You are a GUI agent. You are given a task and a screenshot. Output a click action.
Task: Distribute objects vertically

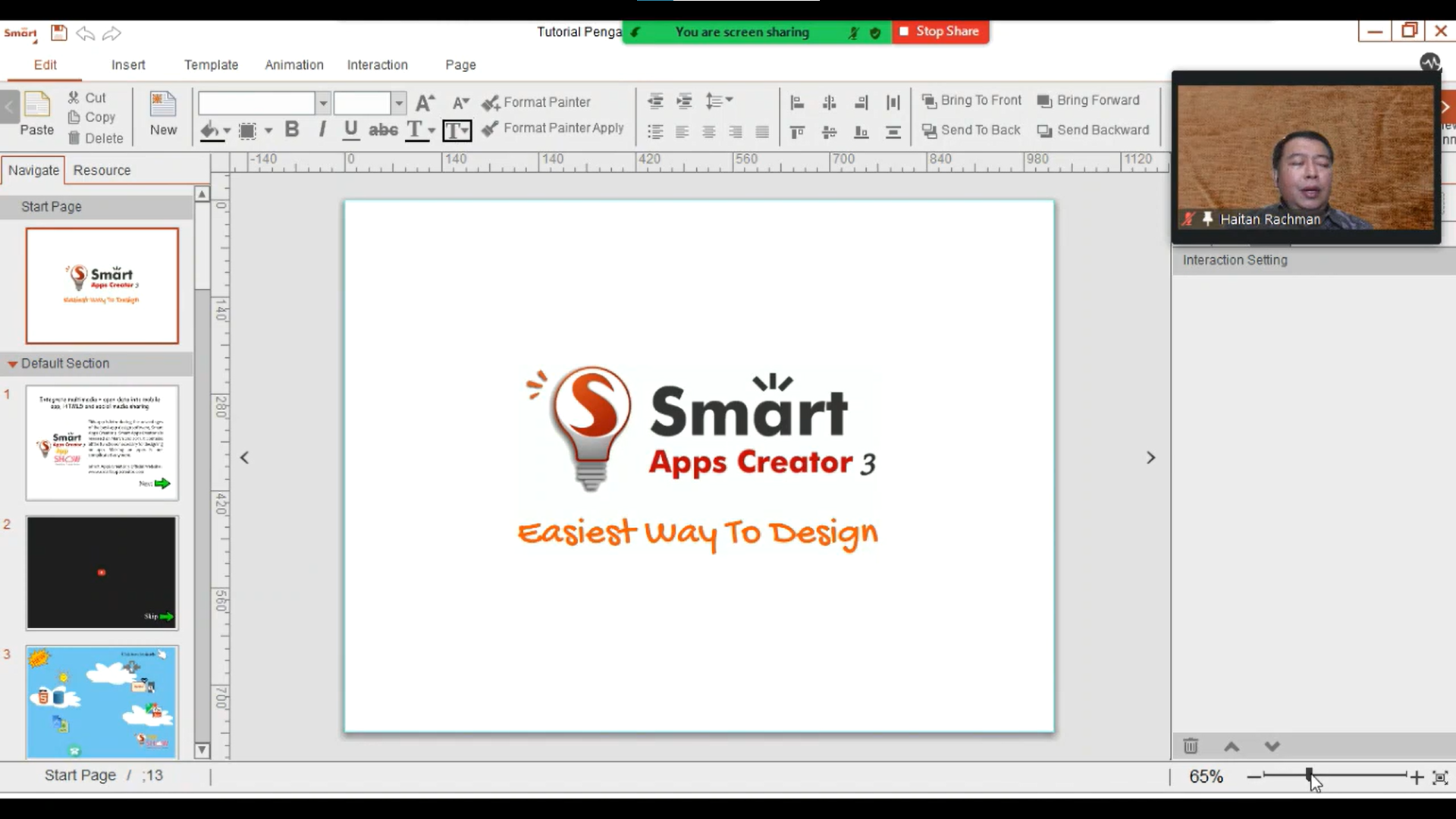tap(893, 133)
